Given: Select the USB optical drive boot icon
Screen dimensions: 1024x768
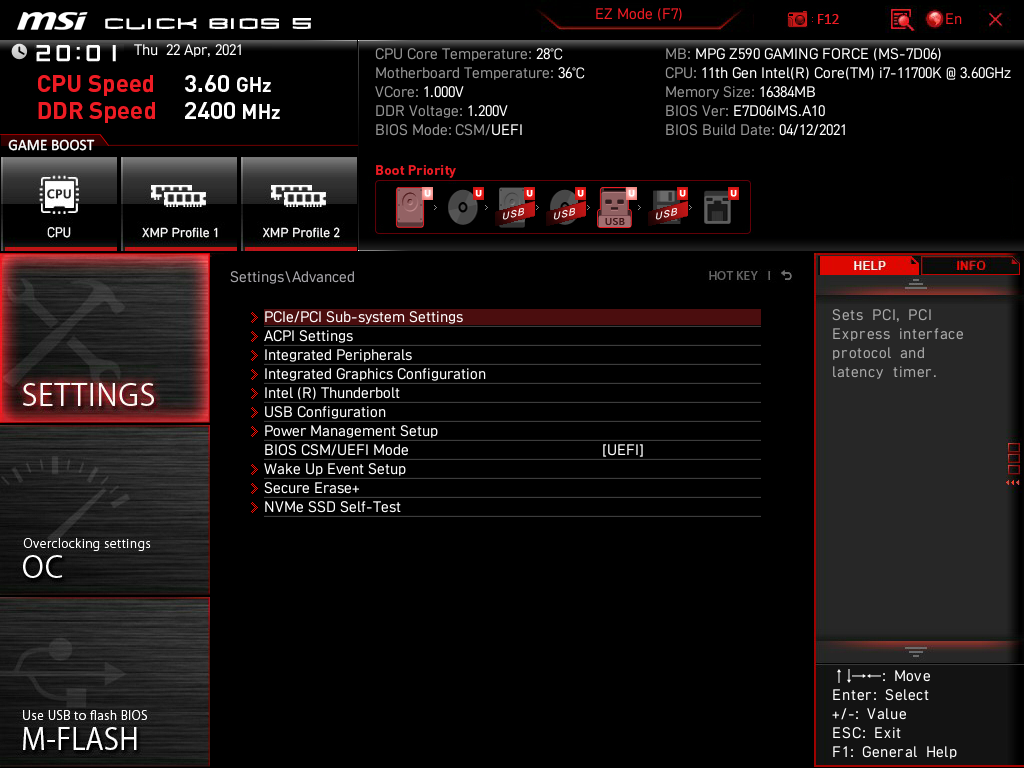Looking at the screenshot, I should point(566,207).
